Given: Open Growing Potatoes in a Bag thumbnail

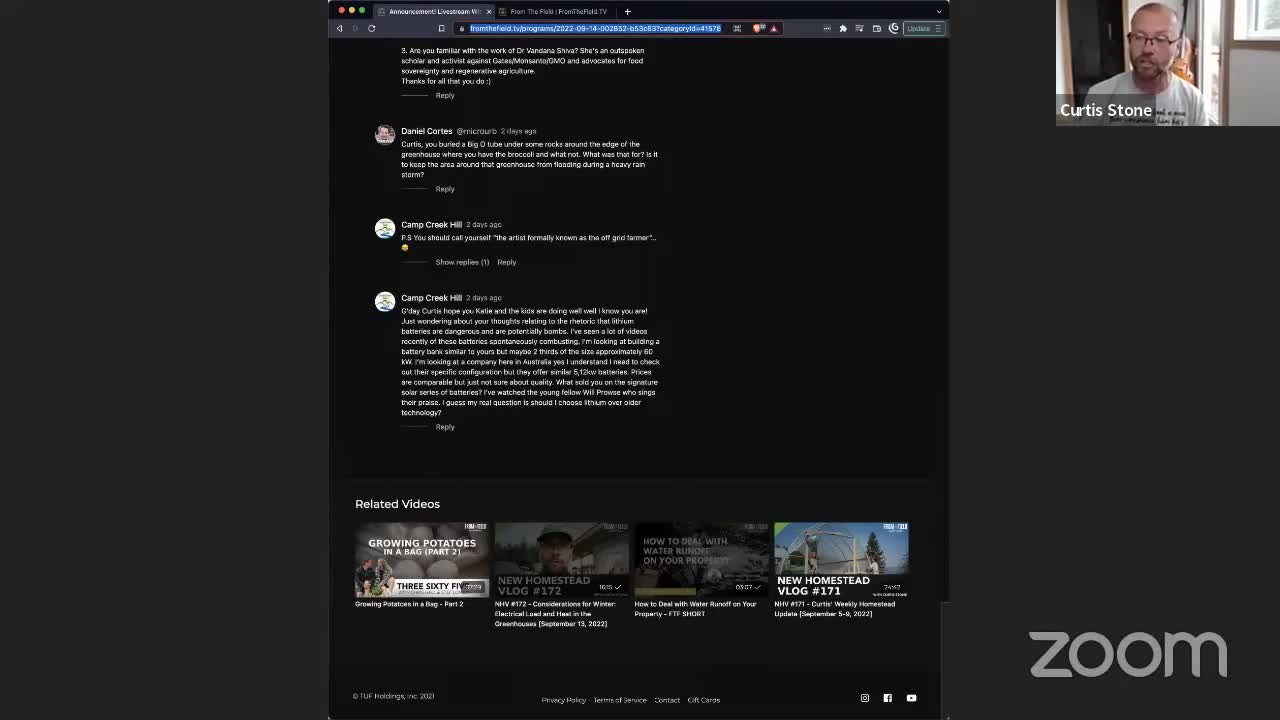Looking at the screenshot, I should click(421, 559).
